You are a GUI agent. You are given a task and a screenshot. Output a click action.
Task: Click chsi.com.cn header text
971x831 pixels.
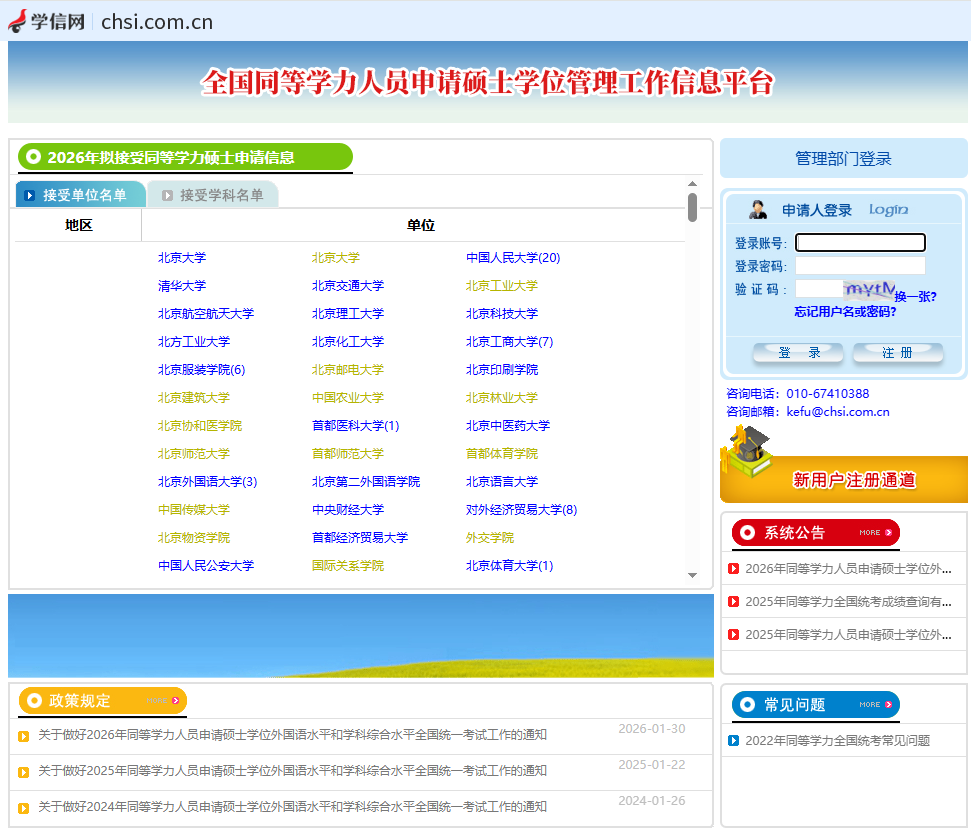[157, 22]
